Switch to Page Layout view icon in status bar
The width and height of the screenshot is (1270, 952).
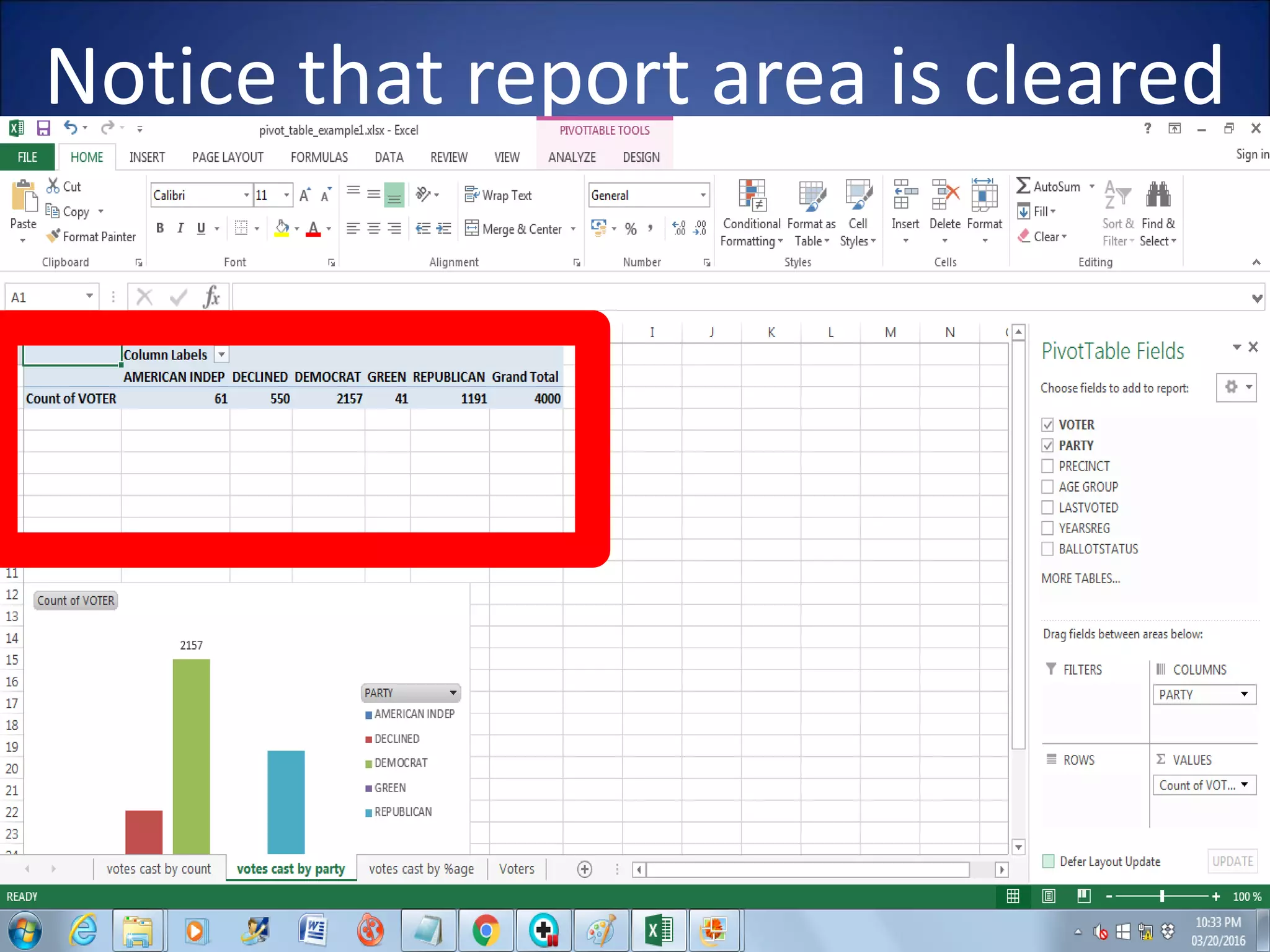pyautogui.click(x=1049, y=896)
